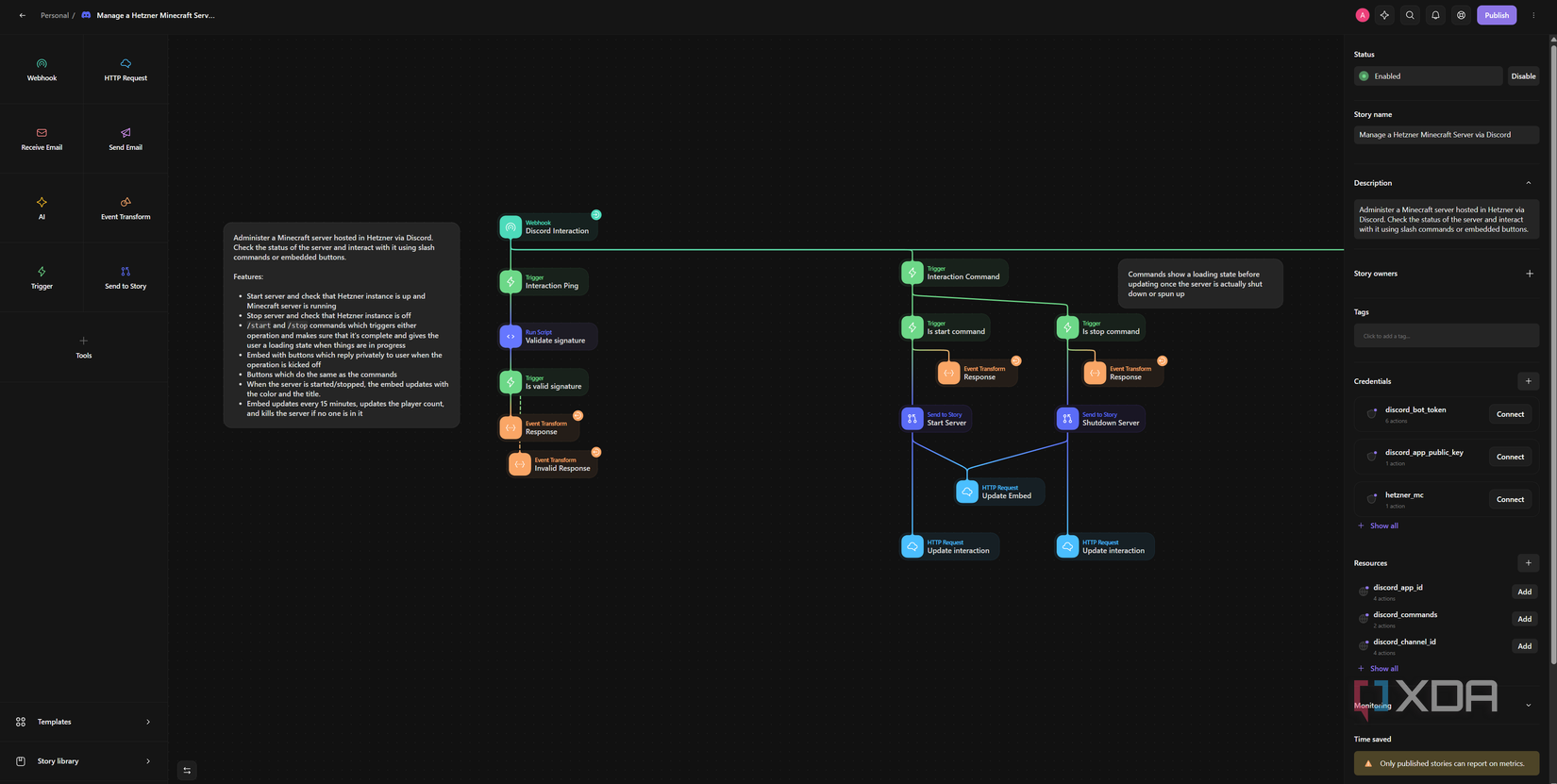Disable the story status
This screenshot has height=784, width=1557.
point(1523,76)
